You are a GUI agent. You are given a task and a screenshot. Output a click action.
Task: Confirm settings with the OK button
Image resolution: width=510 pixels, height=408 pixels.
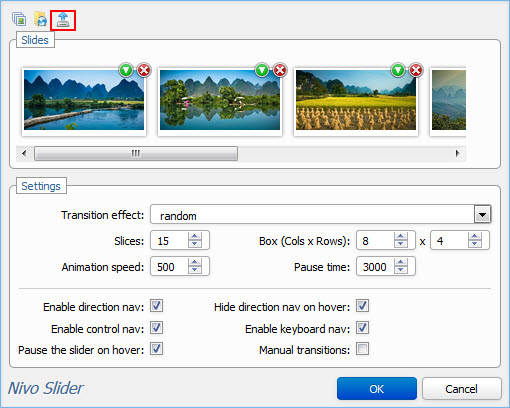[x=377, y=389]
